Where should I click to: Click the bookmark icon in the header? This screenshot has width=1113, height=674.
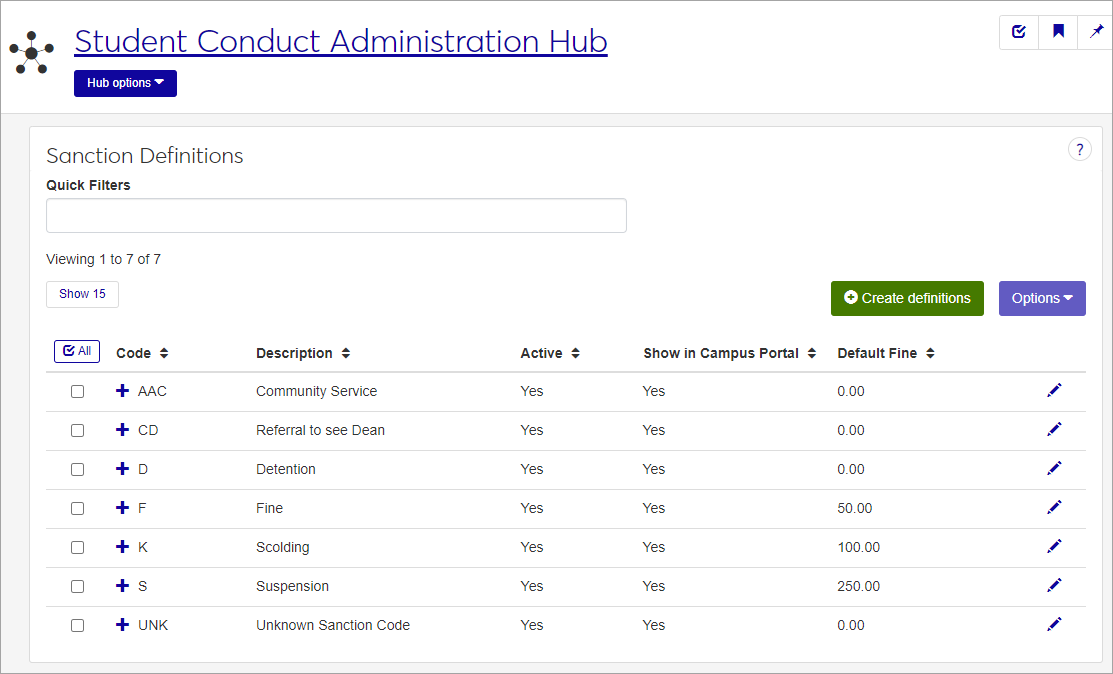pos(1058,32)
